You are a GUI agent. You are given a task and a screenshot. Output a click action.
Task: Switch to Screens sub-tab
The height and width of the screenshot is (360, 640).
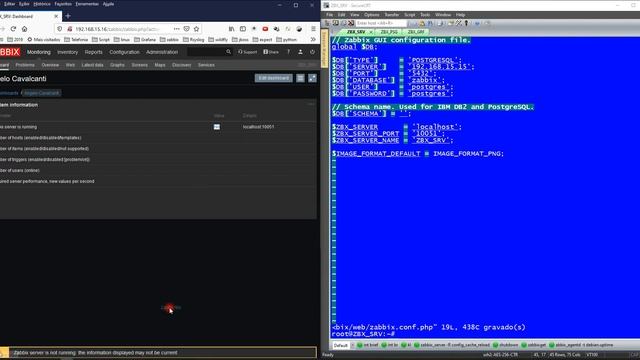point(140,65)
